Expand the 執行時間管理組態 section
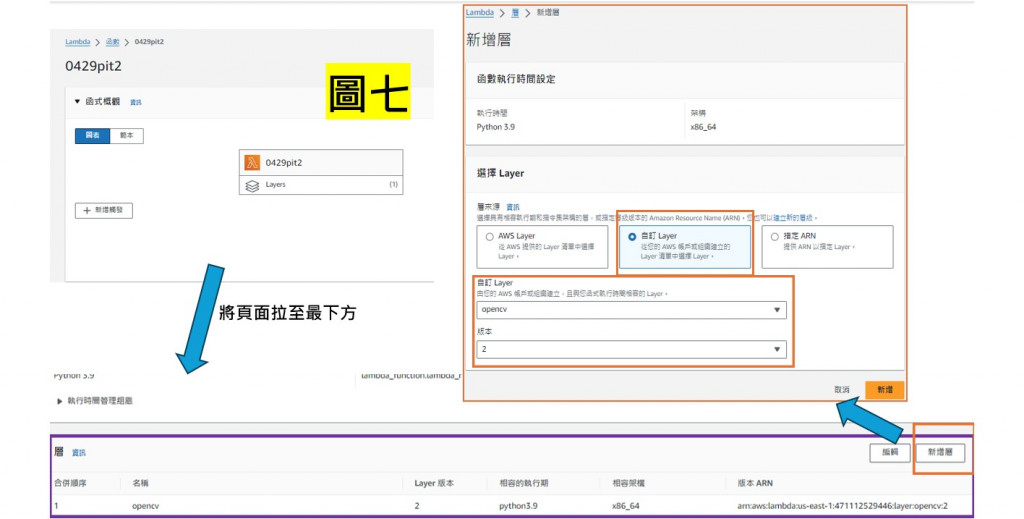The image size is (1024, 519). [59, 401]
